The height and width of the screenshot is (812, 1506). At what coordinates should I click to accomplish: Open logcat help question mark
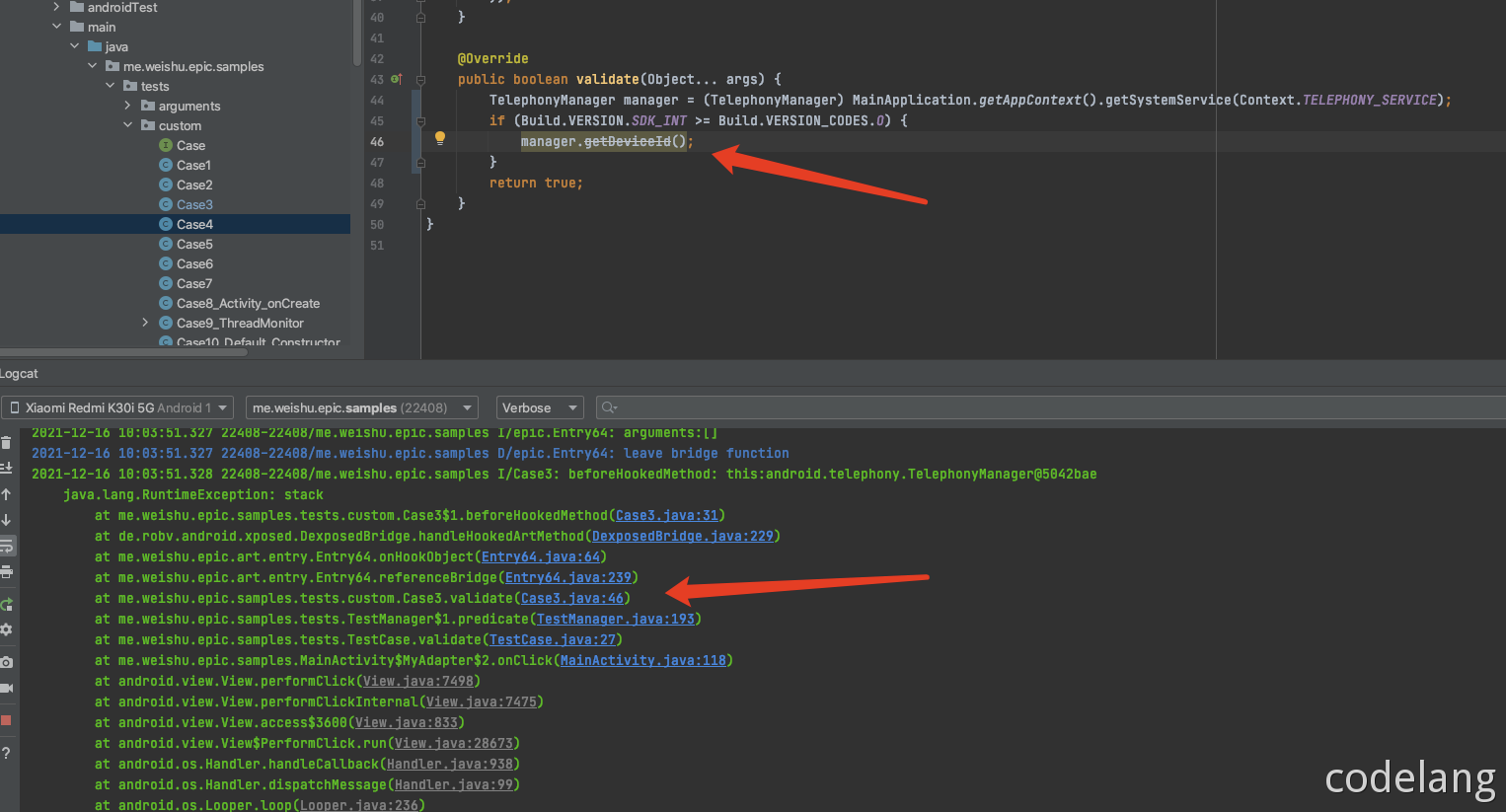[6, 753]
